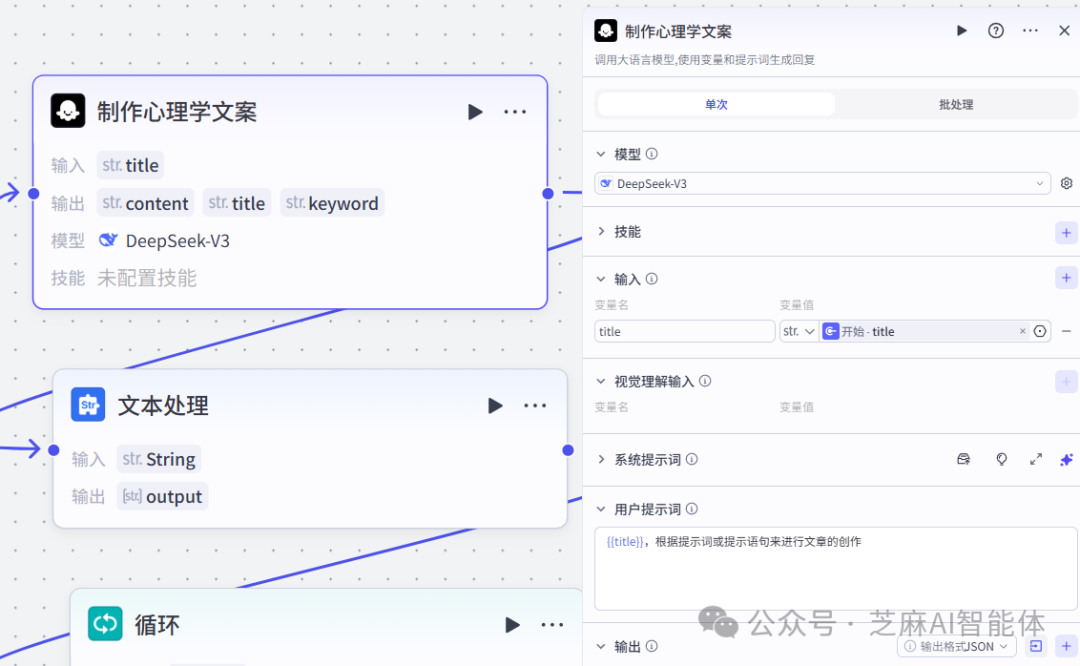Click the content output tag on node
The width and height of the screenshot is (1080, 666).
pyautogui.click(x=145, y=202)
